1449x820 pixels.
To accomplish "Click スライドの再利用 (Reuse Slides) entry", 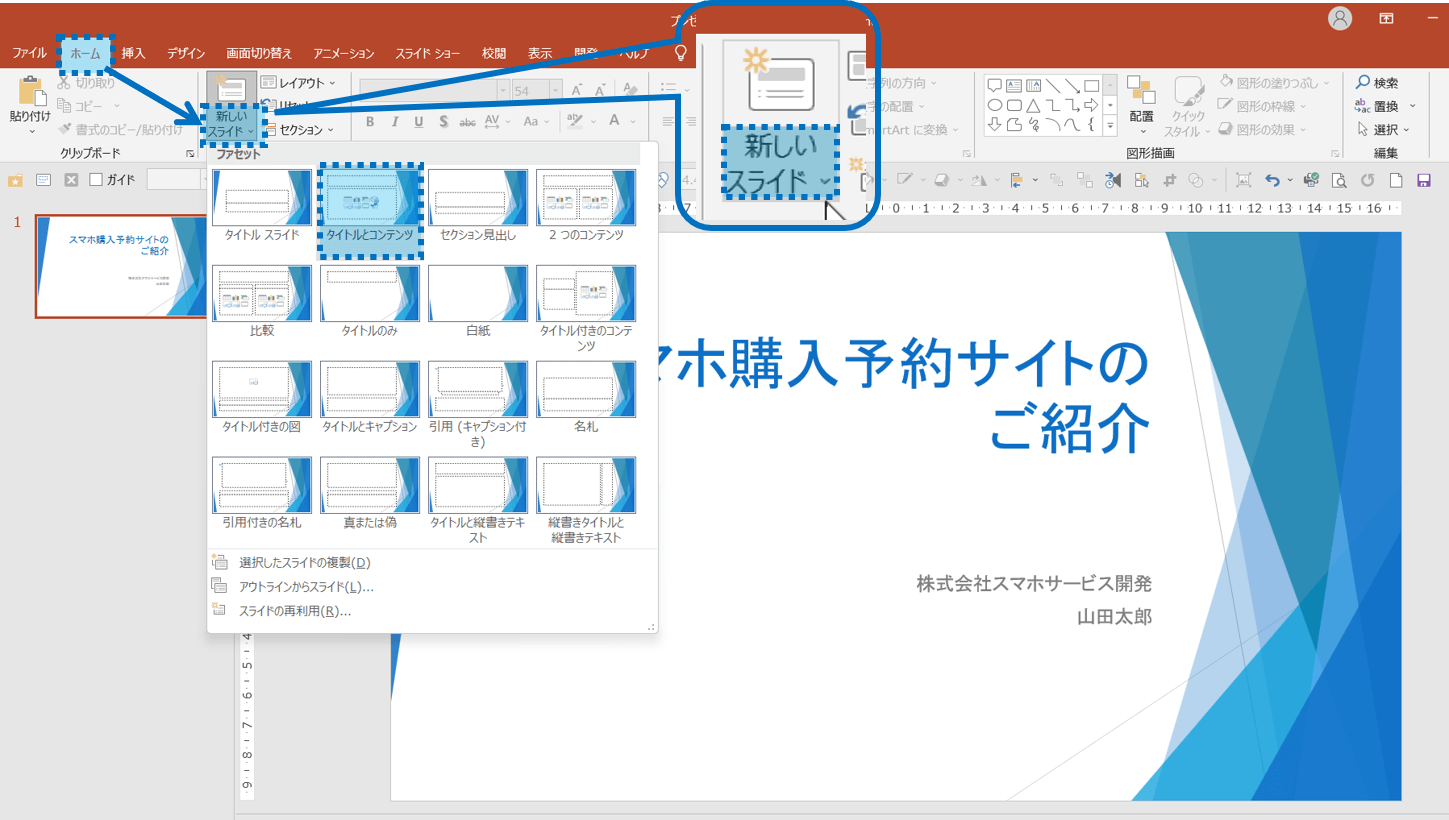I will point(295,610).
